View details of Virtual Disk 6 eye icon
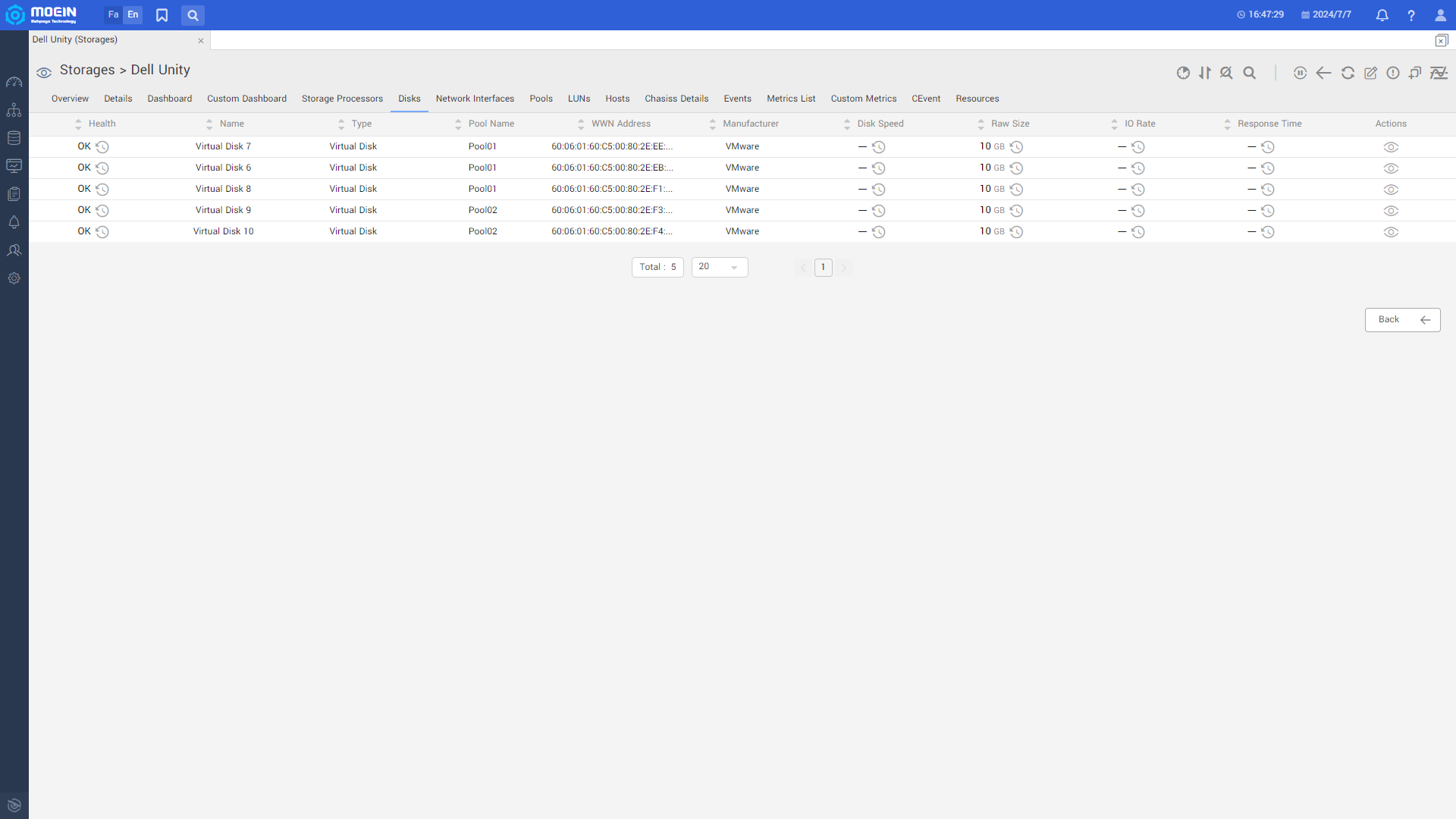Screen dimensions: 1456x819 (x=1391, y=168)
